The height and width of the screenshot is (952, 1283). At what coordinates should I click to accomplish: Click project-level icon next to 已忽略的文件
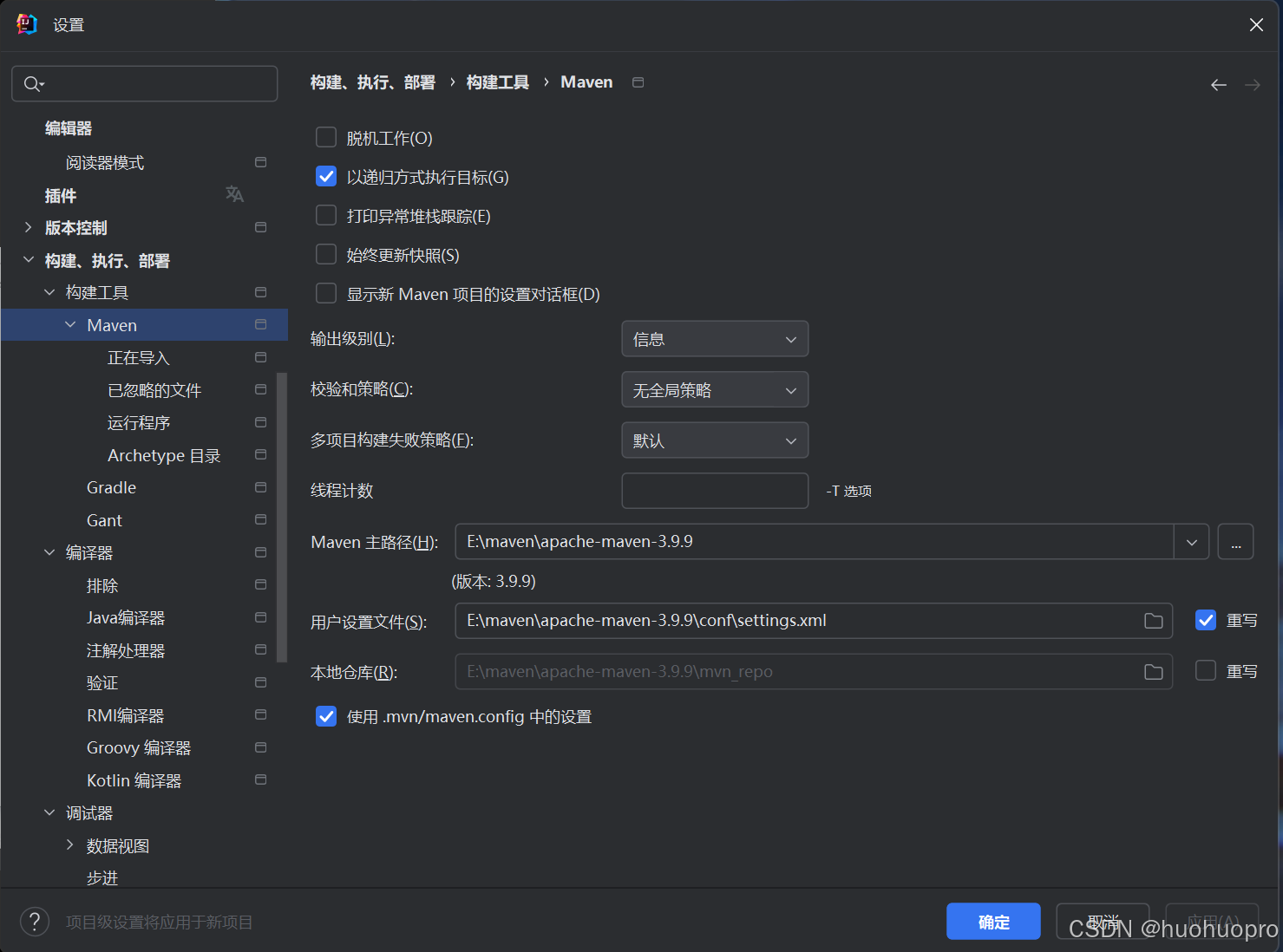(x=260, y=389)
